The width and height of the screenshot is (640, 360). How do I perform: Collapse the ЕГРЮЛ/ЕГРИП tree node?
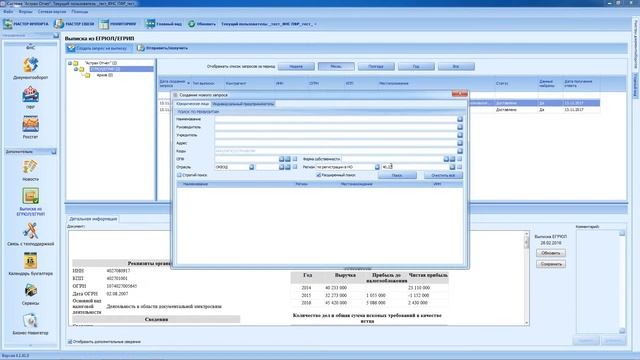click(x=76, y=69)
